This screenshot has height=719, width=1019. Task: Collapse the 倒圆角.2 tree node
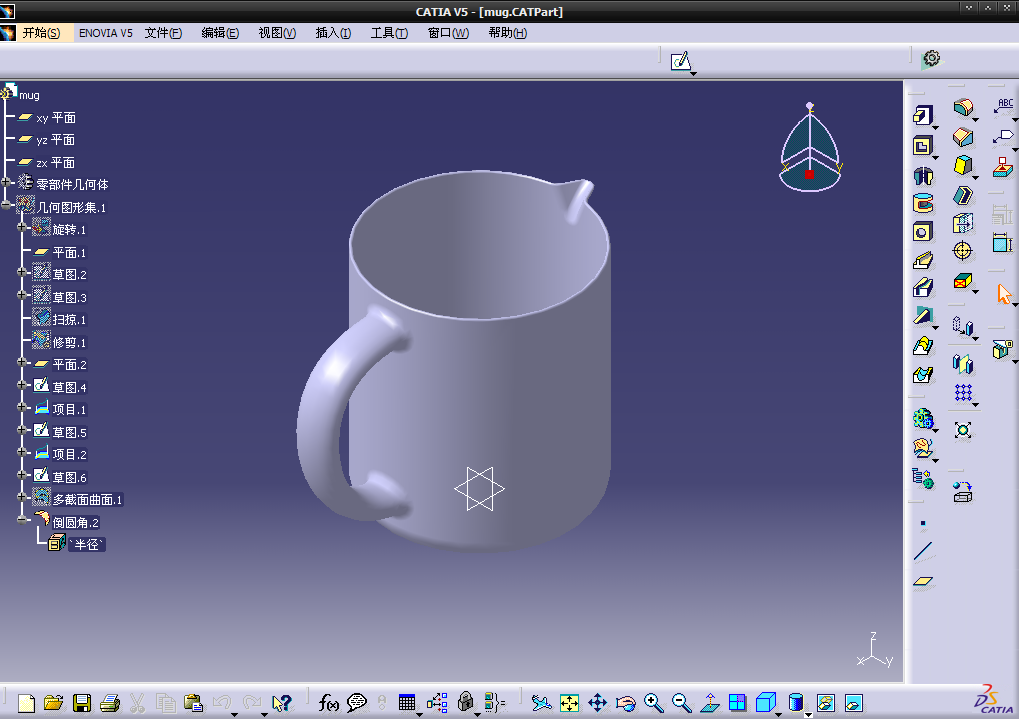(x=22, y=520)
